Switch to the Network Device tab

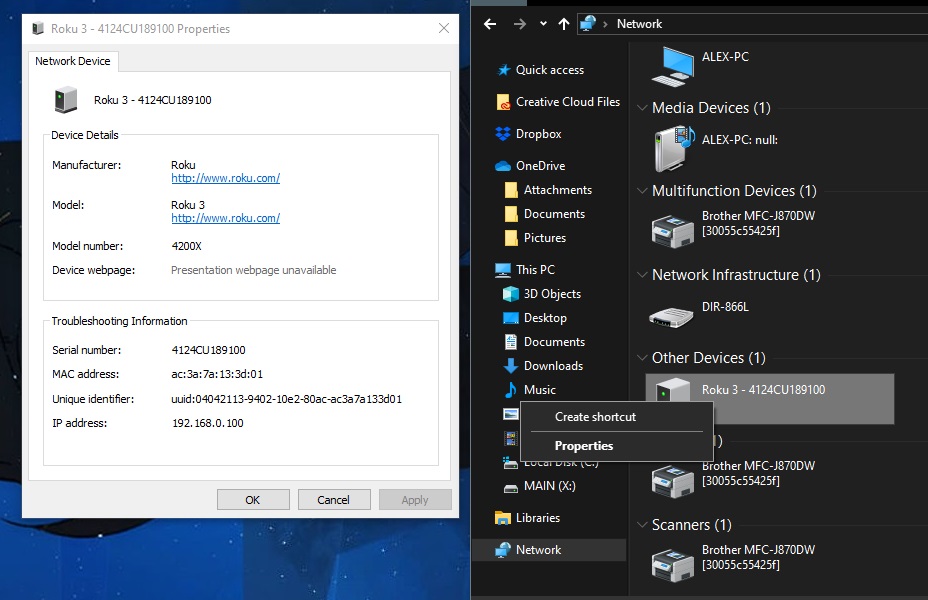coord(73,62)
